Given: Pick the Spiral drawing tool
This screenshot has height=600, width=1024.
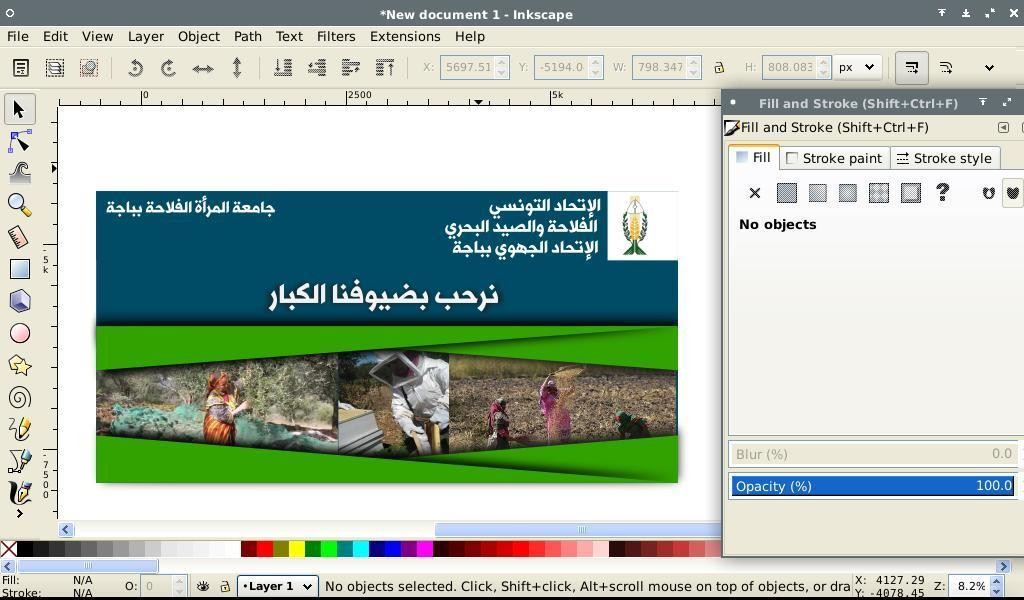Looking at the screenshot, I should [x=19, y=397].
